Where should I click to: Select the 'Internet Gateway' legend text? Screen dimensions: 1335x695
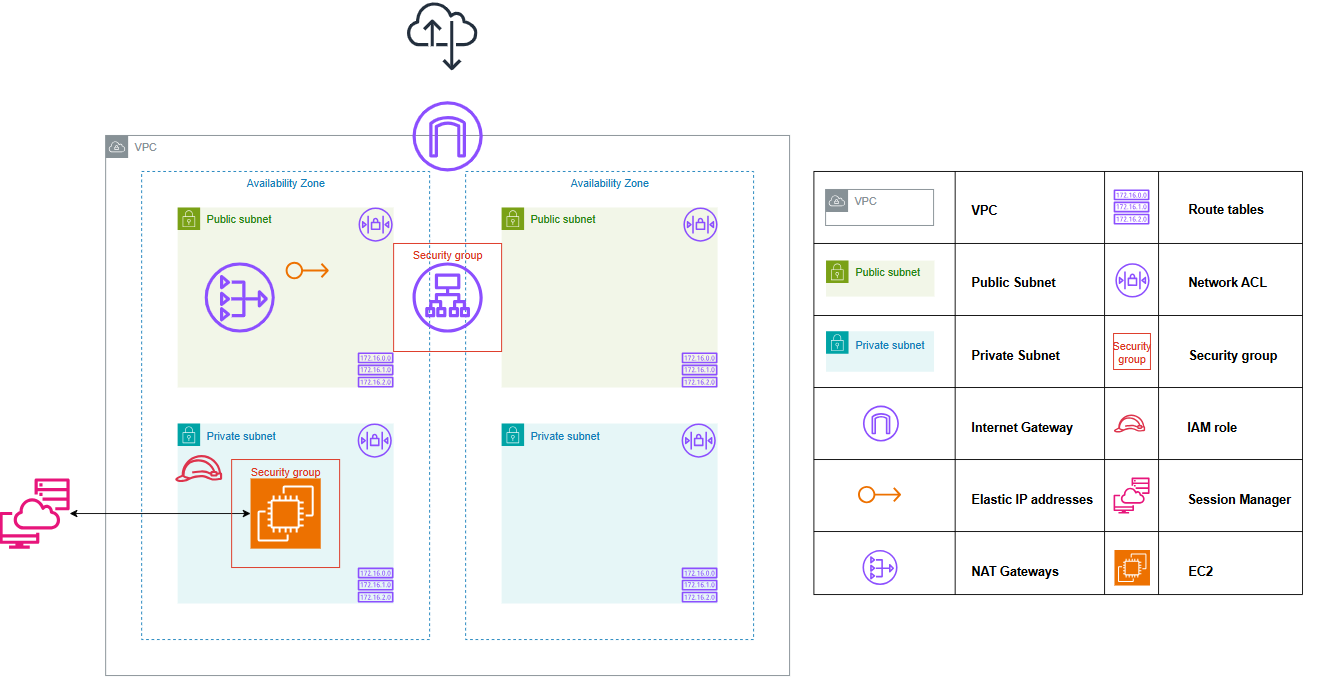click(1022, 427)
